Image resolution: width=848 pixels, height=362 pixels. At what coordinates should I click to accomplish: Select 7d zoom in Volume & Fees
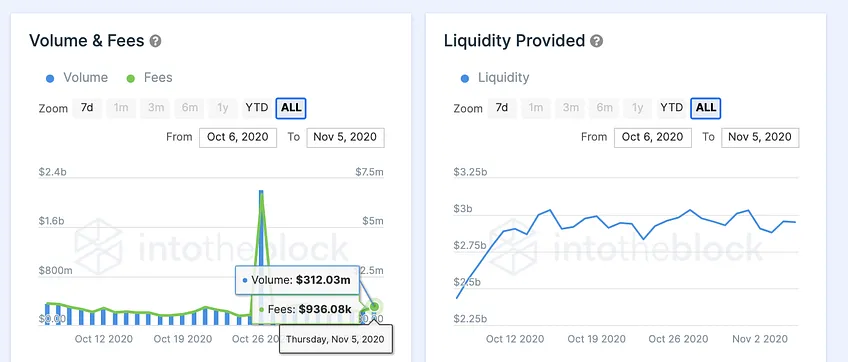click(87, 108)
